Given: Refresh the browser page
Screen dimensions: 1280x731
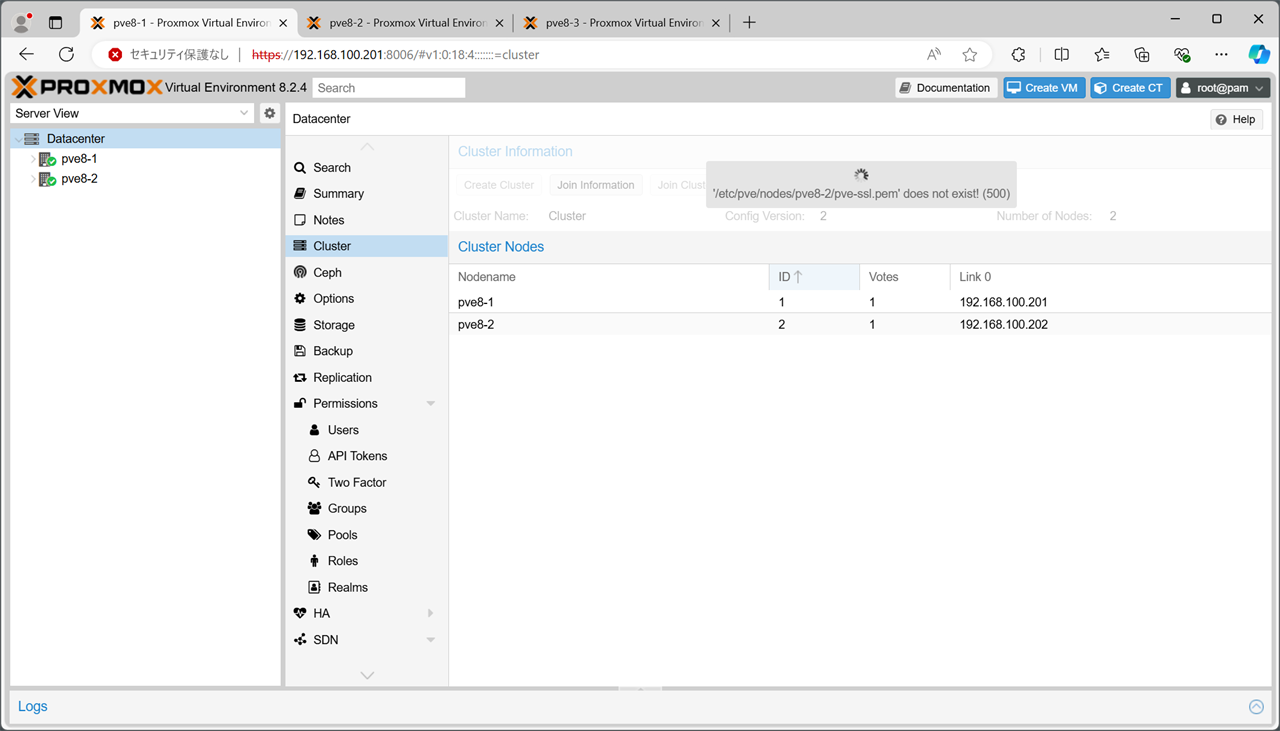Looking at the screenshot, I should (x=66, y=55).
